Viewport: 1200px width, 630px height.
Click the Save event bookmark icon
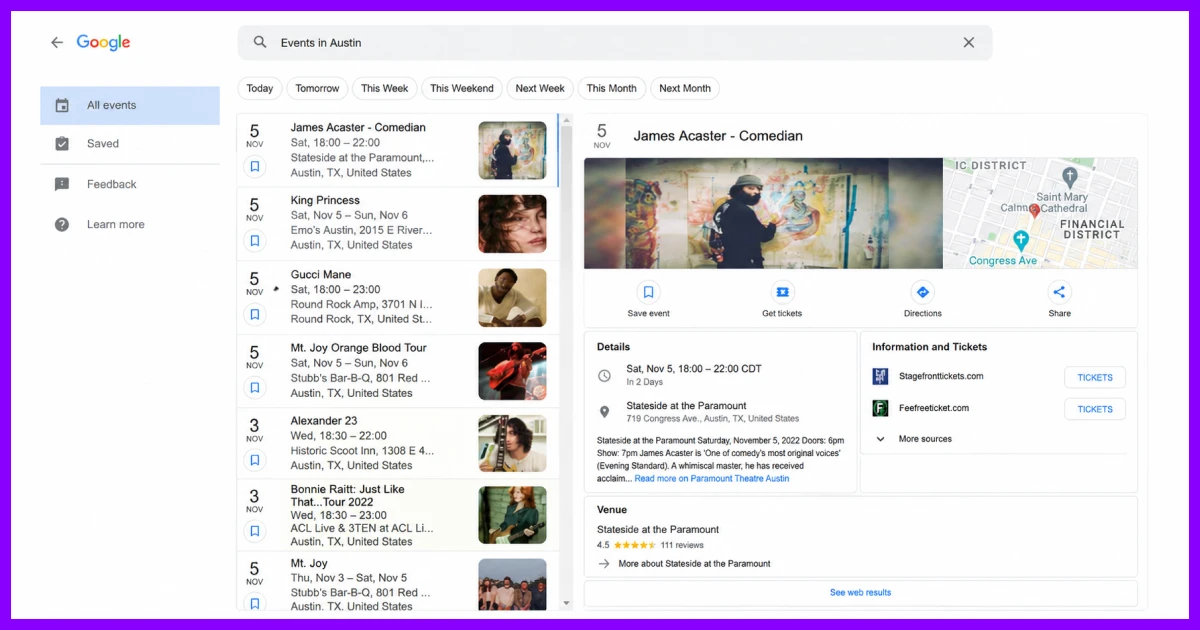tap(648, 292)
